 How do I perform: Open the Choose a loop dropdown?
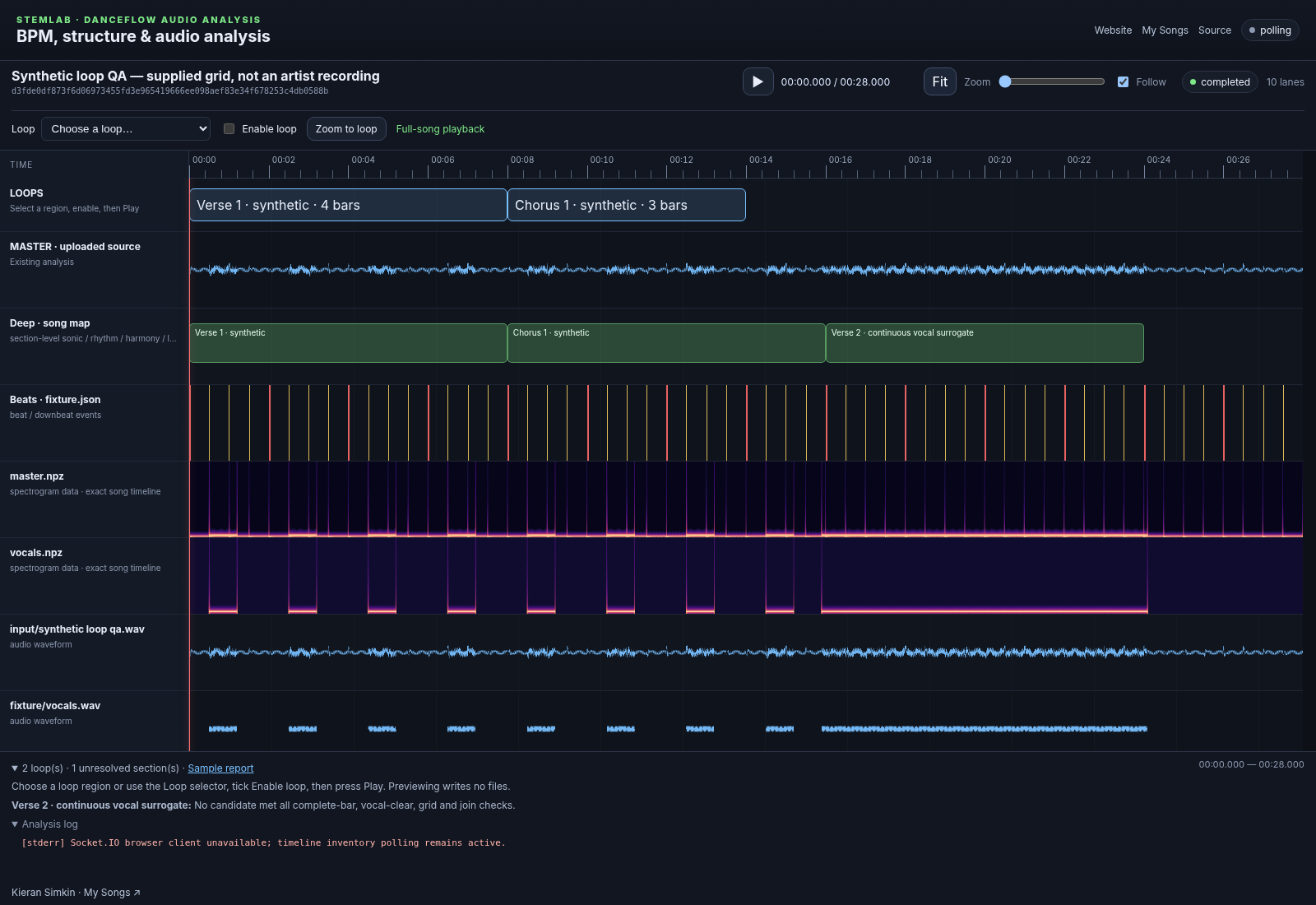coord(126,128)
